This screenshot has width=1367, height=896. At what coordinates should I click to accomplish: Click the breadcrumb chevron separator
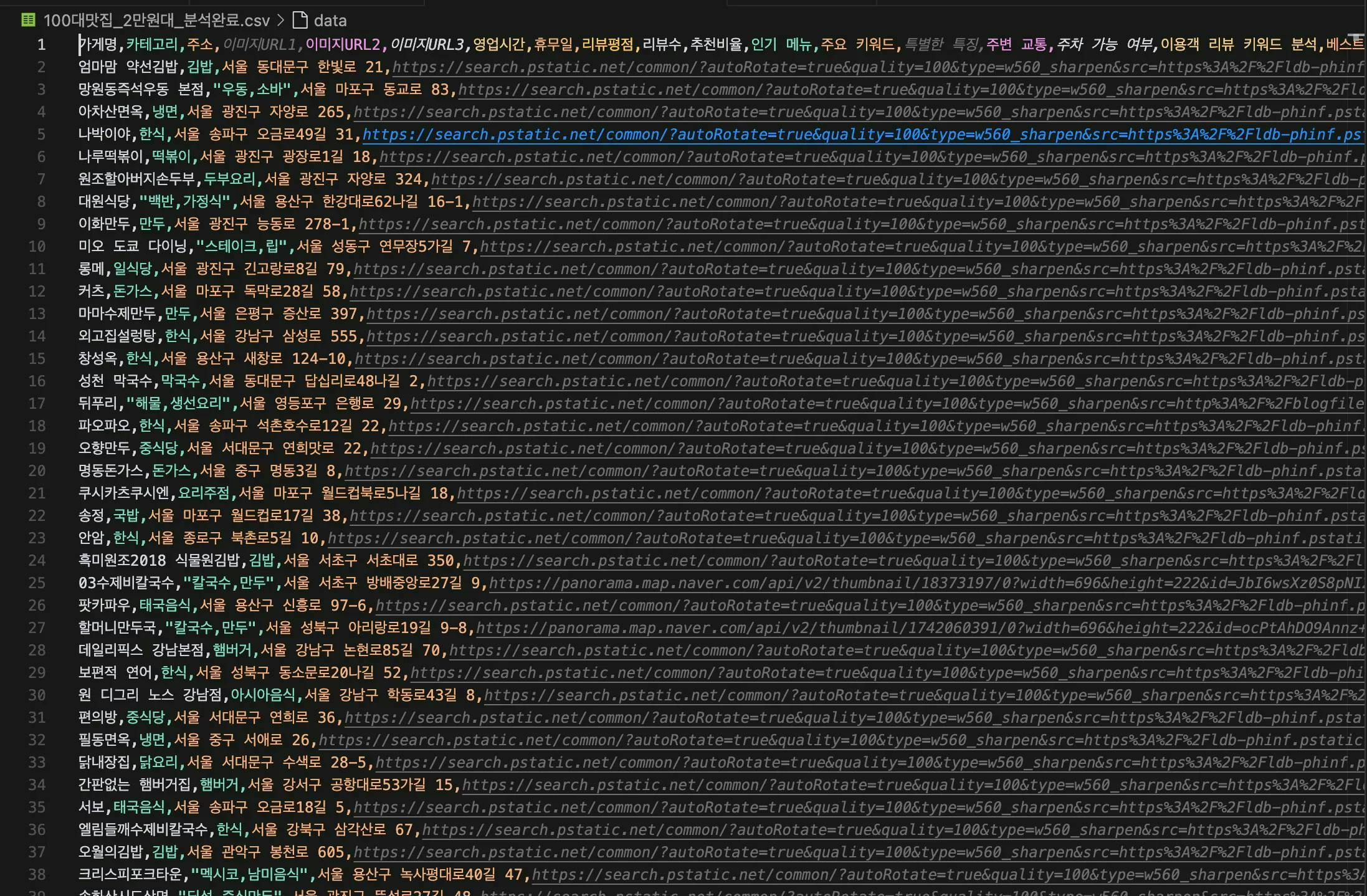281,21
